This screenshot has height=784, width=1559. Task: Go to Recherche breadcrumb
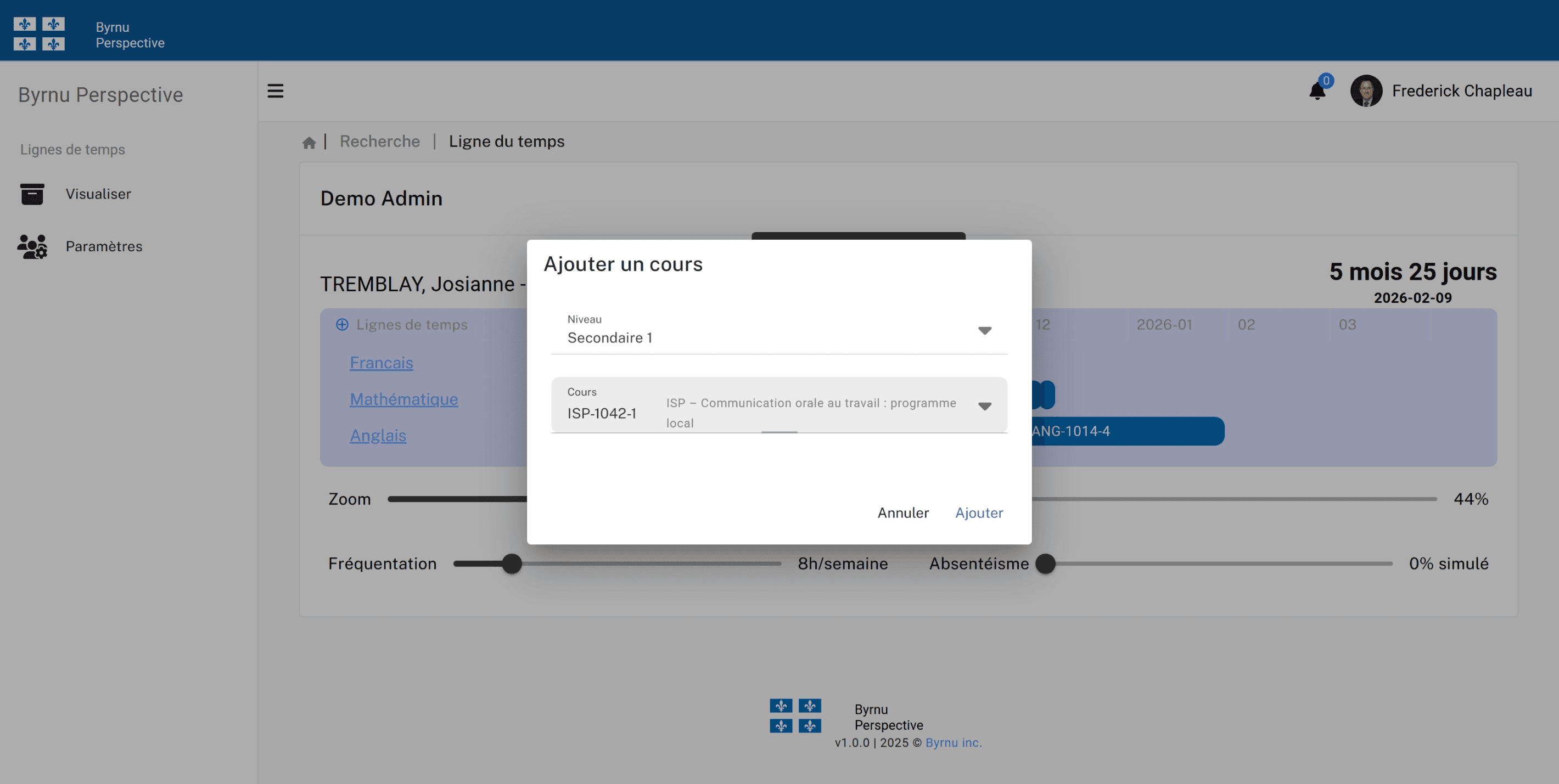point(379,142)
